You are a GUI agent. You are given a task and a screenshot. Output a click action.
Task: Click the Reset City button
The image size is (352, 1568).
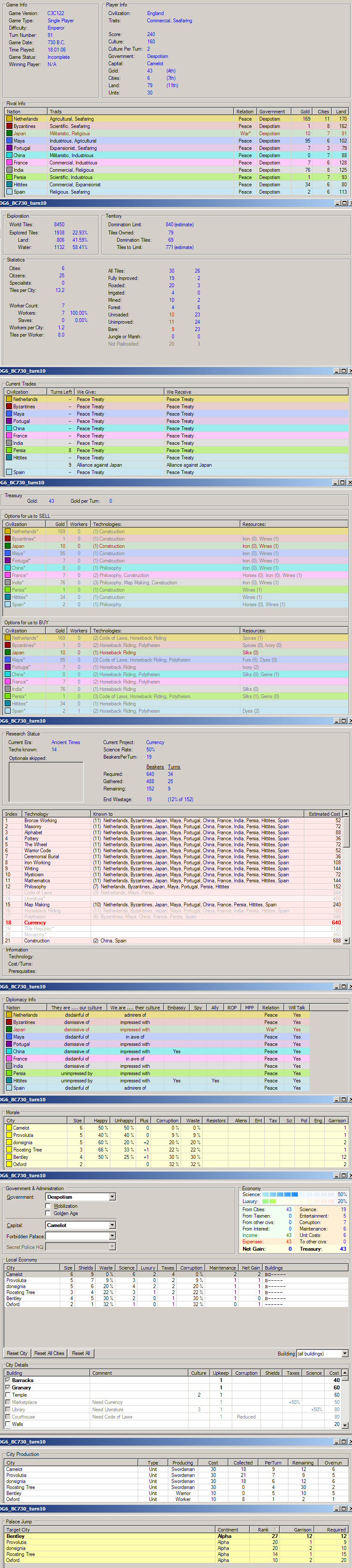tap(17, 1354)
